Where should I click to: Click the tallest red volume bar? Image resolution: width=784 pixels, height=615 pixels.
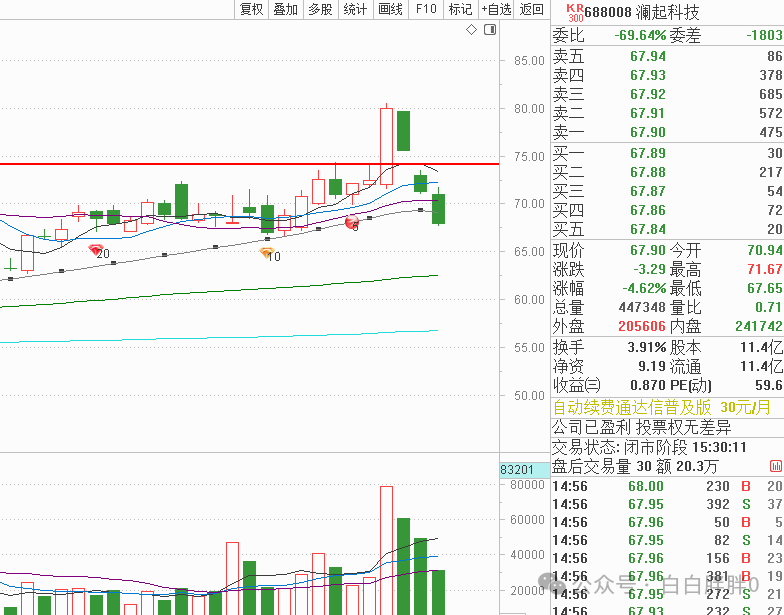point(386,550)
